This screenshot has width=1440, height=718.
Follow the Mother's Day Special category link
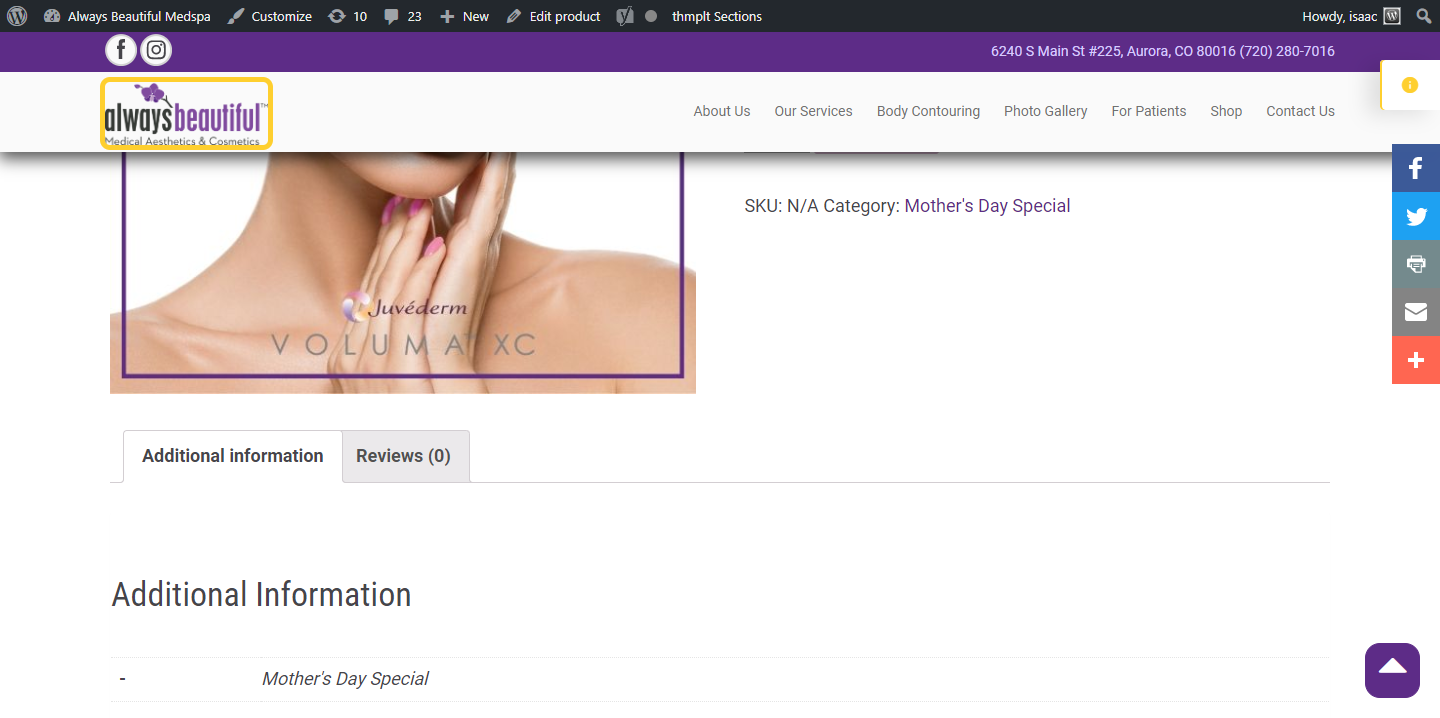[x=987, y=206]
